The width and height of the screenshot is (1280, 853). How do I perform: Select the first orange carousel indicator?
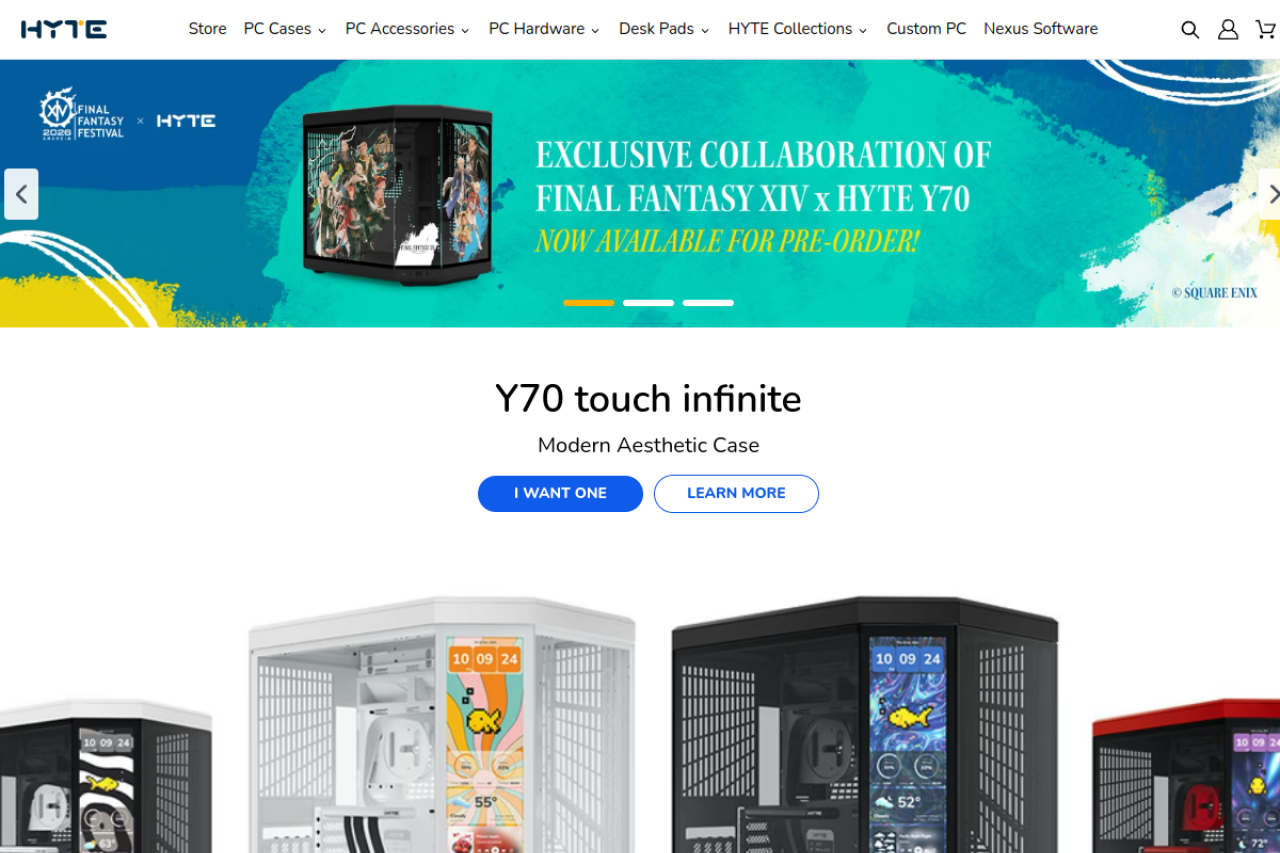(x=589, y=303)
